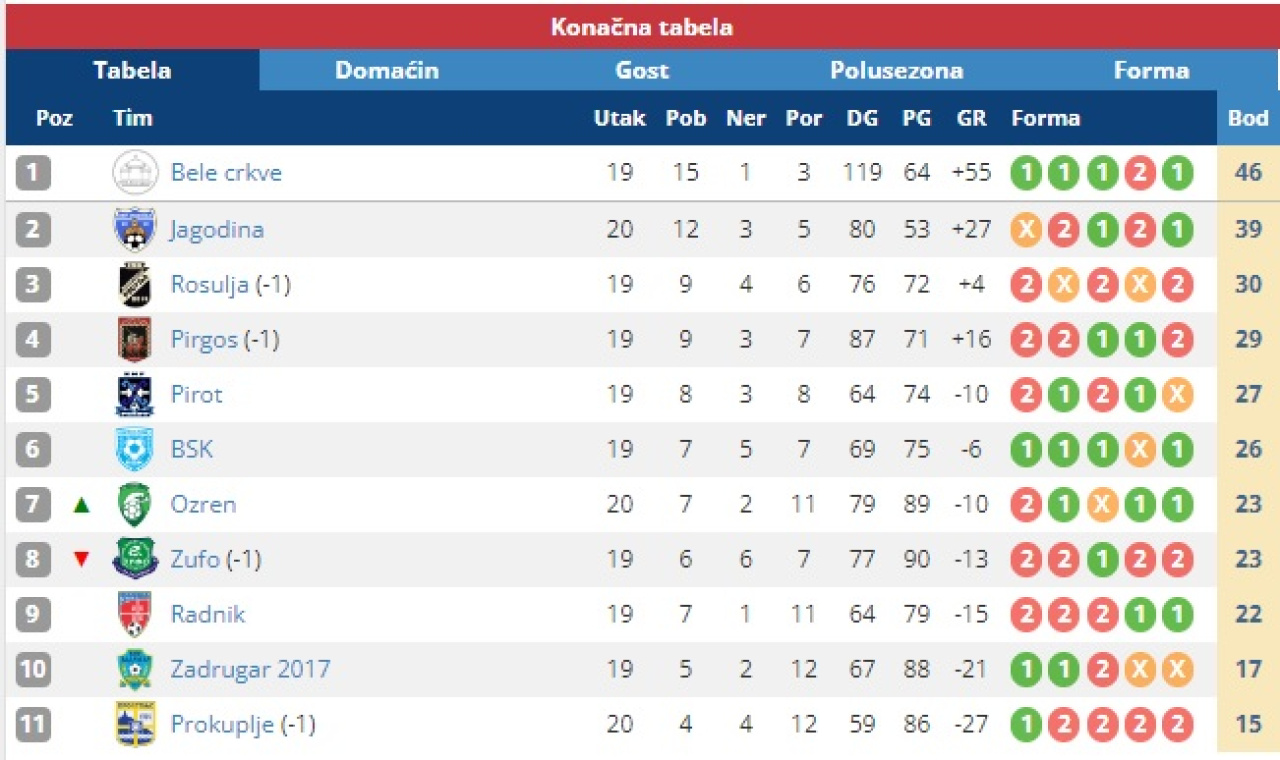Click the green up arrow beside Ozren
The height and width of the screenshot is (760, 1280).
pos(82,505)
